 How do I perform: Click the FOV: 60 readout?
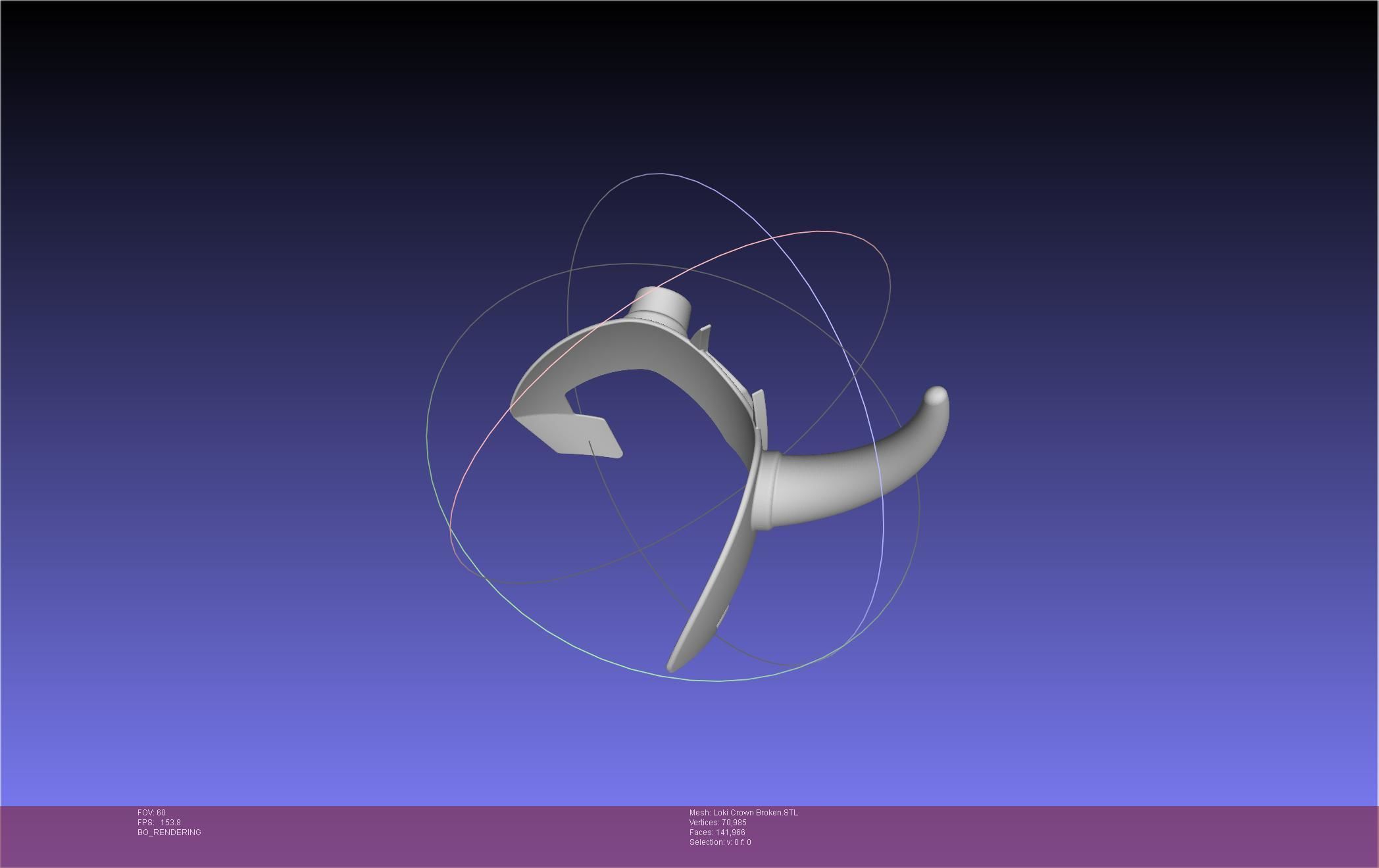pos(151,813)
